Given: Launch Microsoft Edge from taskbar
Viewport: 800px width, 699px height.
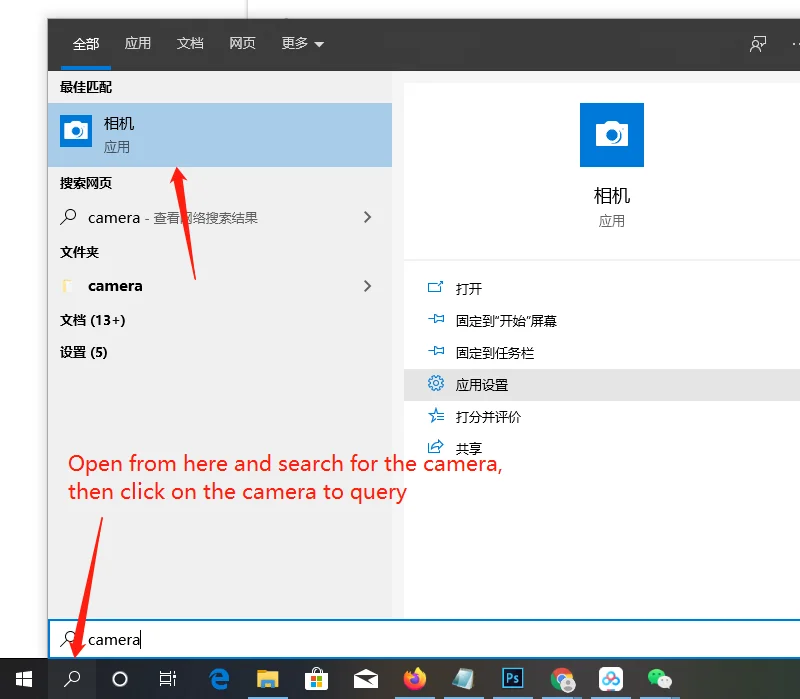Looking at the screenshot, I should (x=219, y=679).
